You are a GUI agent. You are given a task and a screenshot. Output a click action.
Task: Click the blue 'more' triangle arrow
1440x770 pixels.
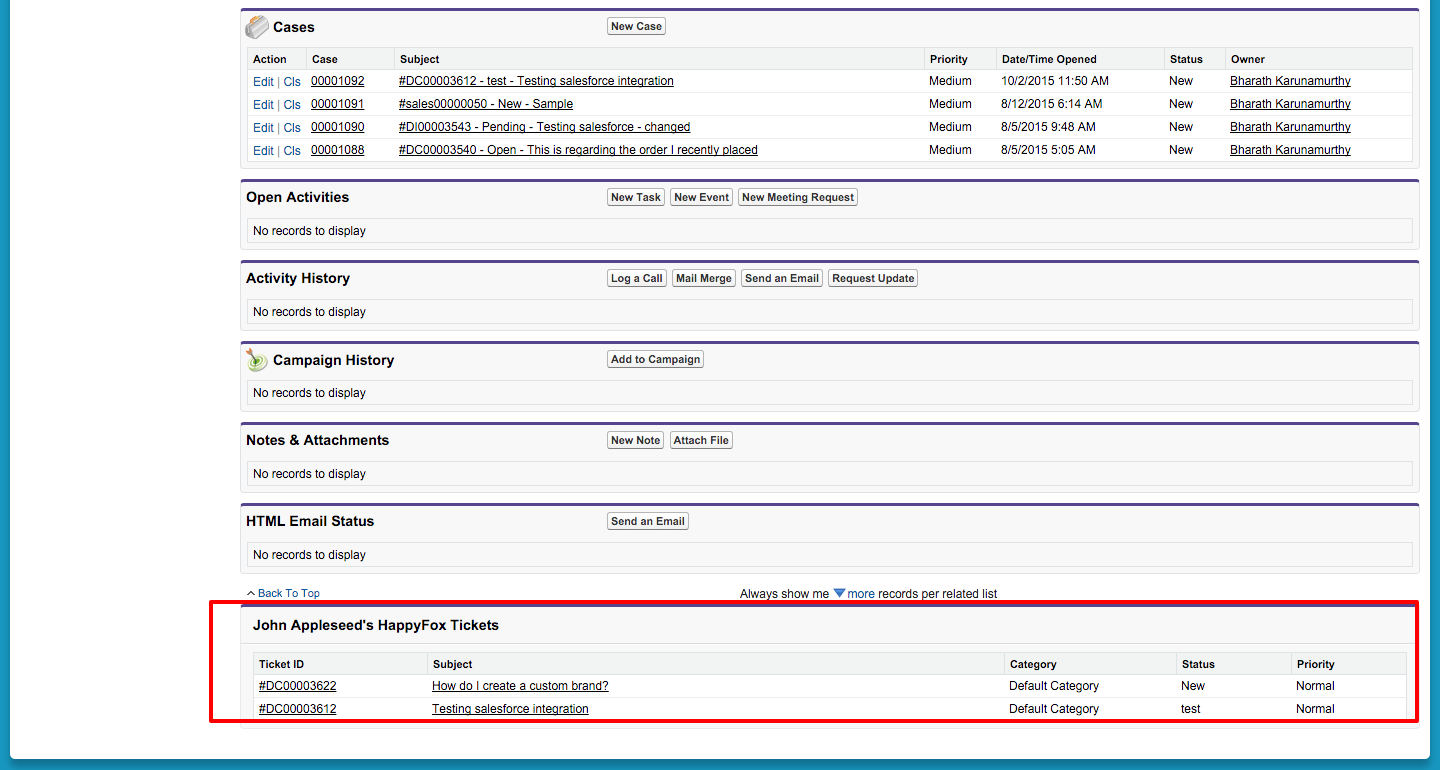[839, 593]
